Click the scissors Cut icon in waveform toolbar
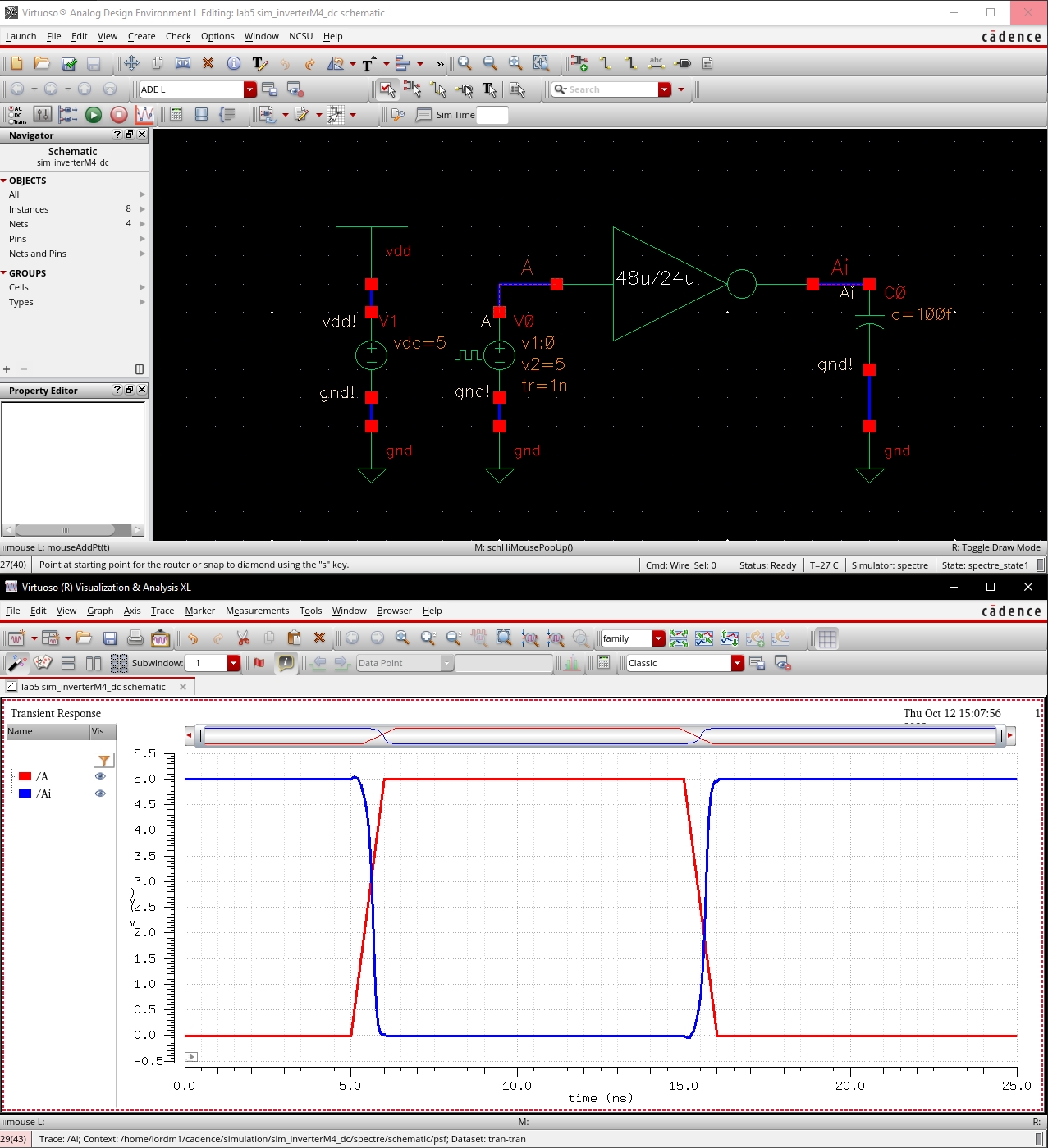 point(243,638)
